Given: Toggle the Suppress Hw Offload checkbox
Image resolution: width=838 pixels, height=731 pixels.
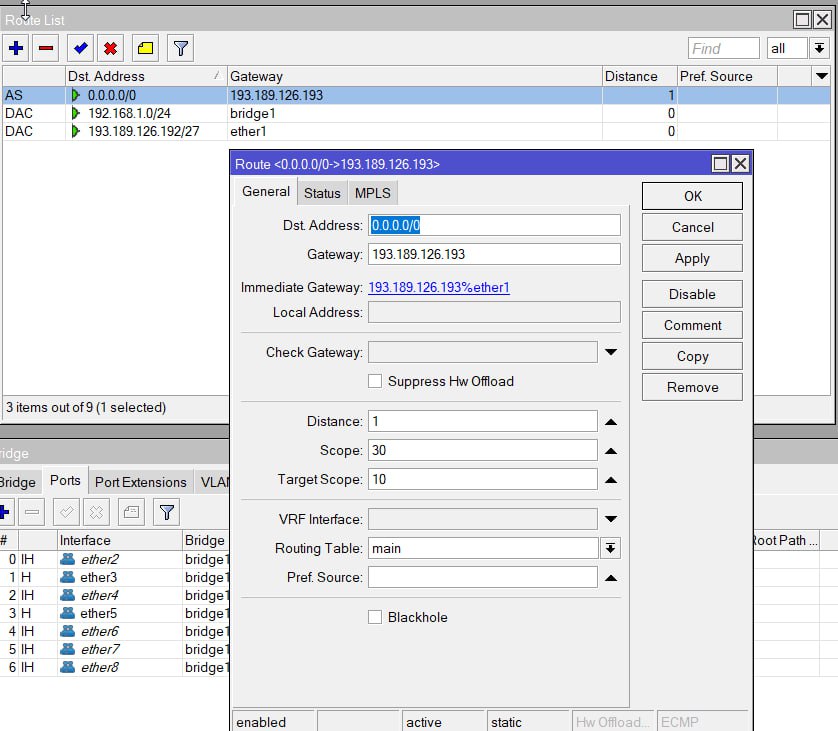Looking at the screenshot, I should 375,381.
